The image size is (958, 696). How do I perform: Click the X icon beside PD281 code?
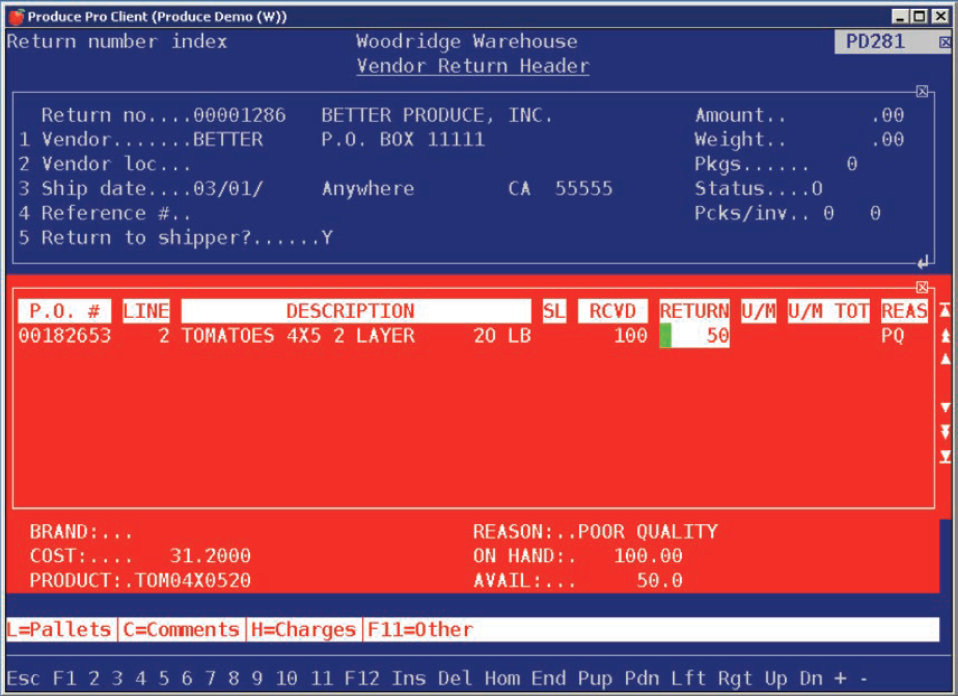pyautogui.click(x=944, y=43)
